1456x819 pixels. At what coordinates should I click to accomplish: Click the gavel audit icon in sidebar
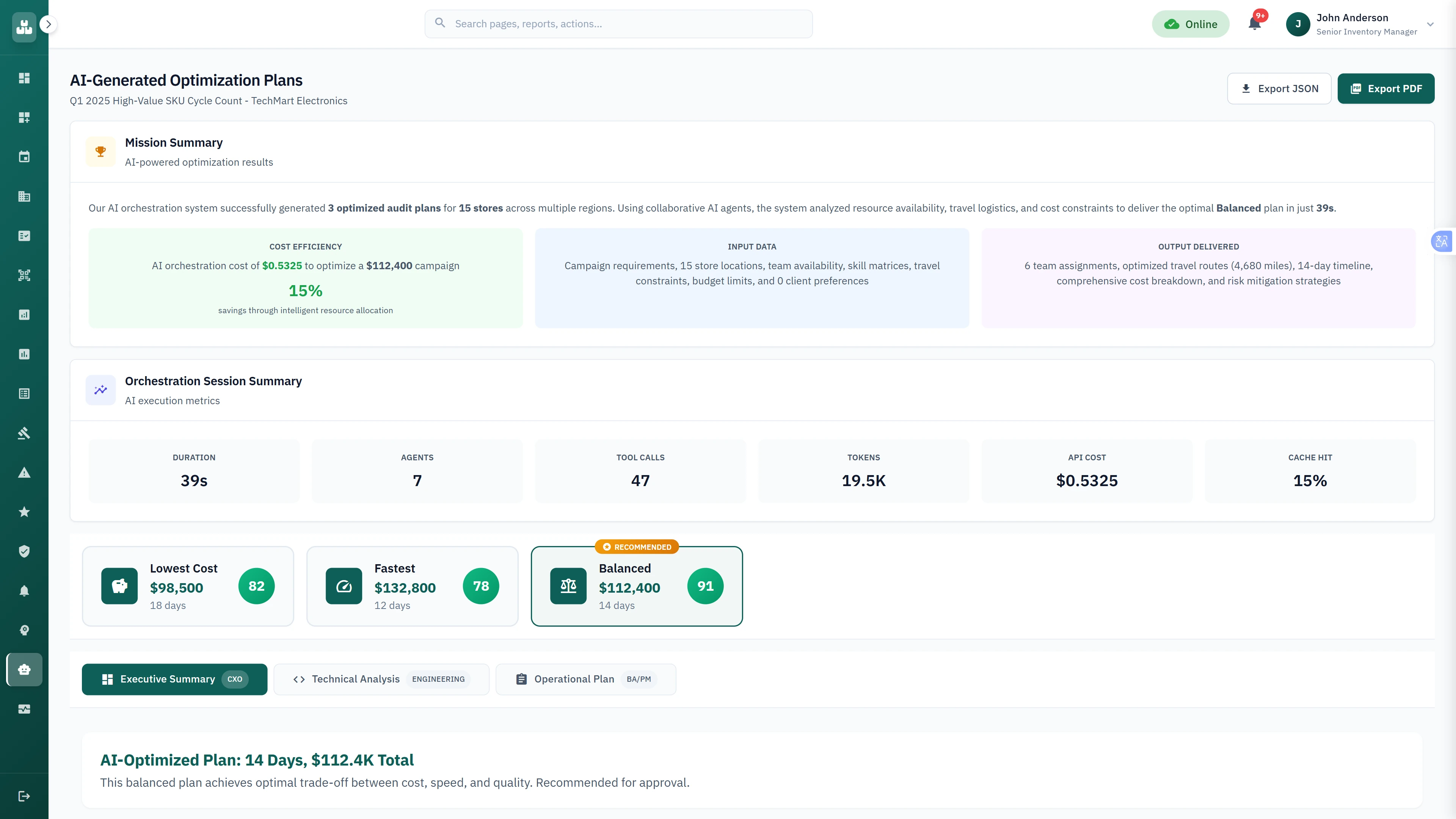tap(24, 432)
